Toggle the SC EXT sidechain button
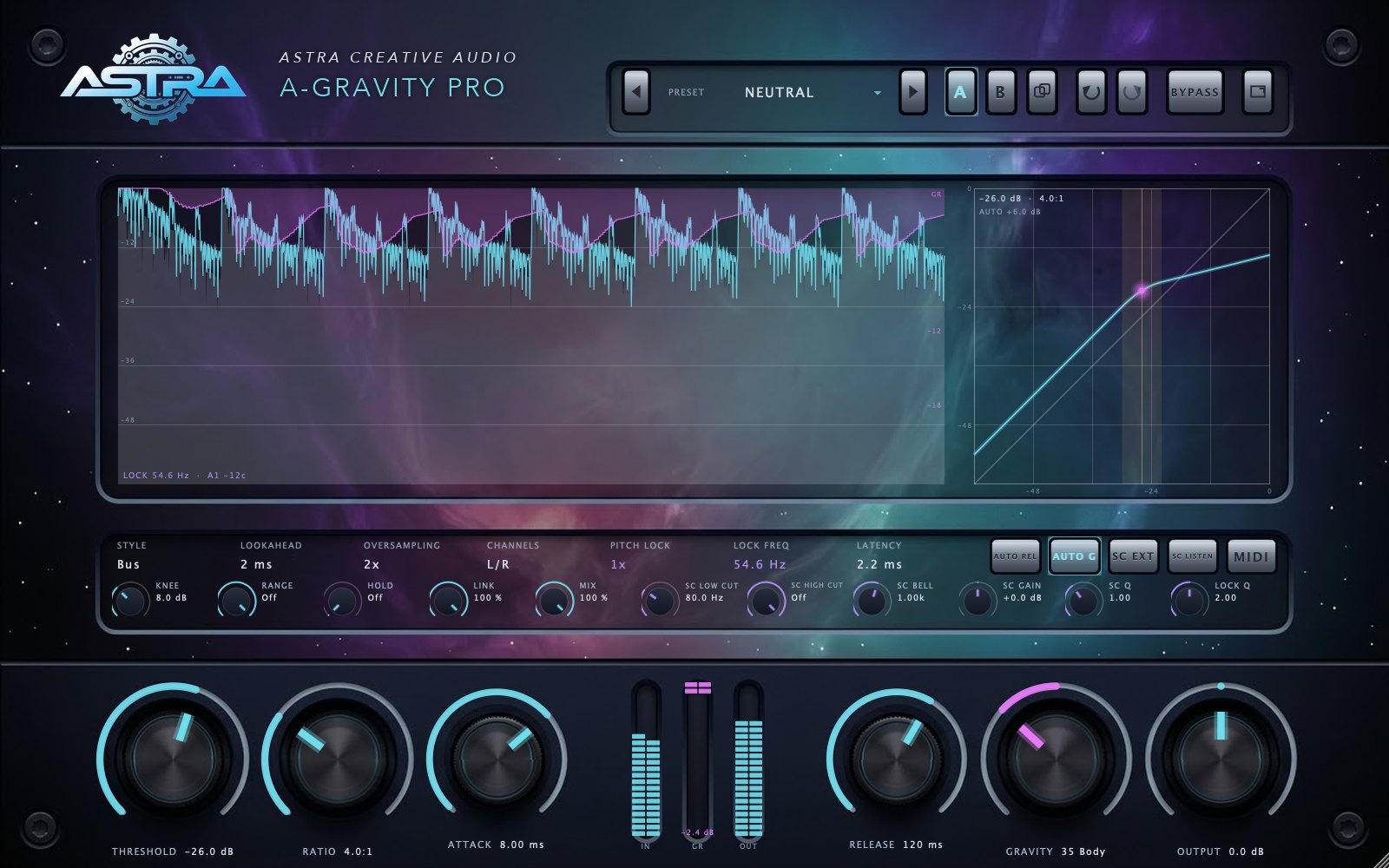 click(x=1133, y=556)
